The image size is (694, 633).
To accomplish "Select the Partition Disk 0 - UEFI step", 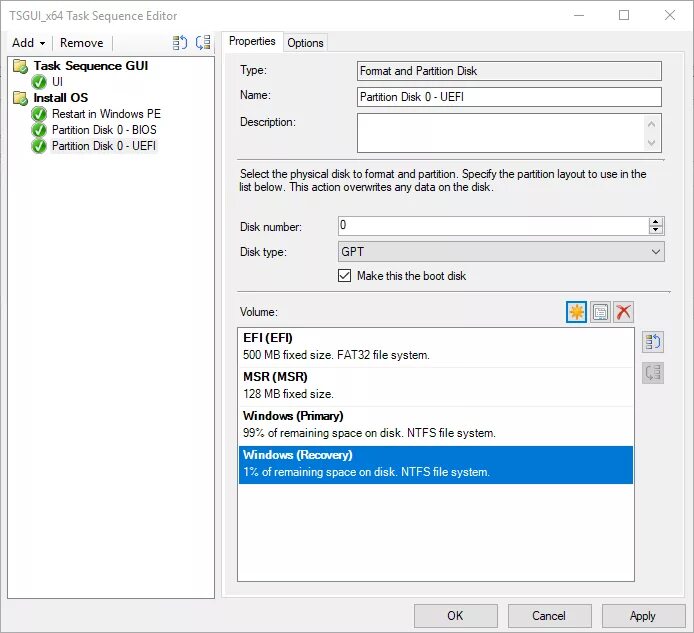I will 104,146.
